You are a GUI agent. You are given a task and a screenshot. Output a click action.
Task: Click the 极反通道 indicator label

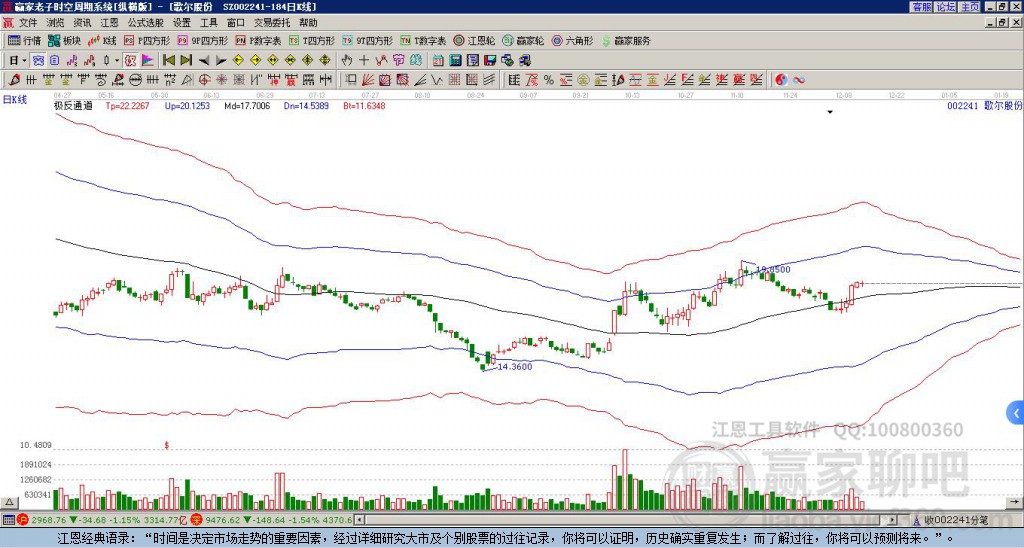click(73, 105)
